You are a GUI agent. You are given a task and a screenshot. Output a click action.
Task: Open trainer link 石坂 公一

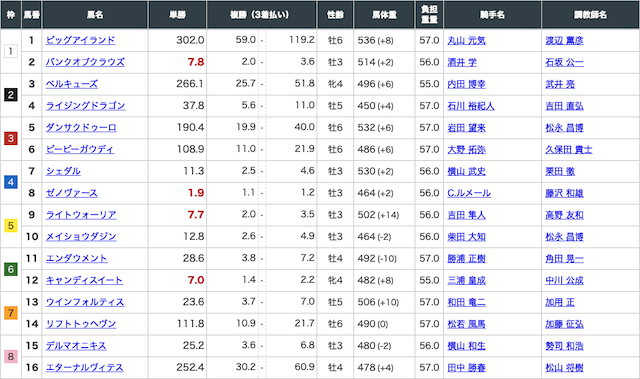[x=564, y=62]
